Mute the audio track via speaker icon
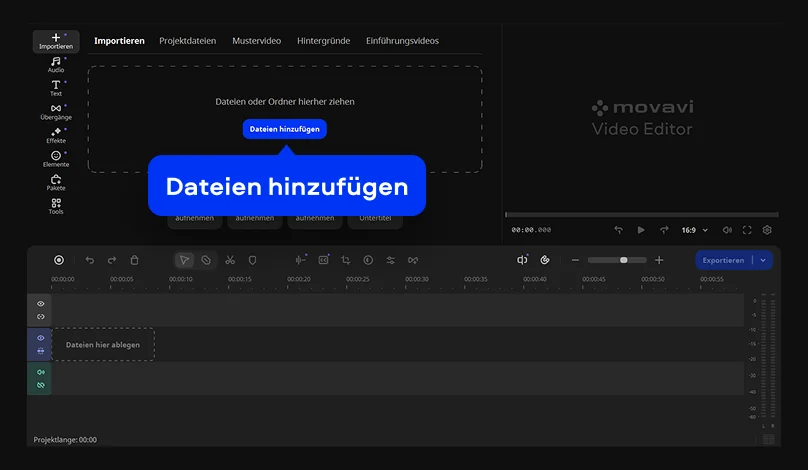This screenshot has height=470, width=808. (41, 372)
